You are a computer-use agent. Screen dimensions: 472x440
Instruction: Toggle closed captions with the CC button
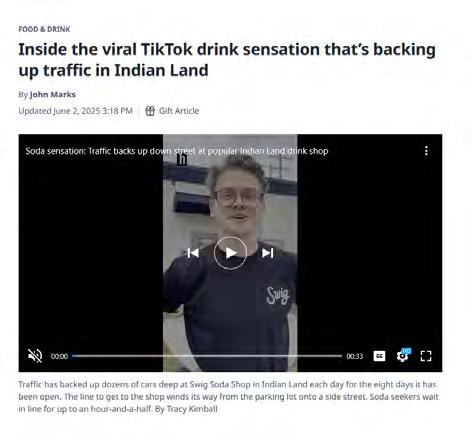[379, 356]
